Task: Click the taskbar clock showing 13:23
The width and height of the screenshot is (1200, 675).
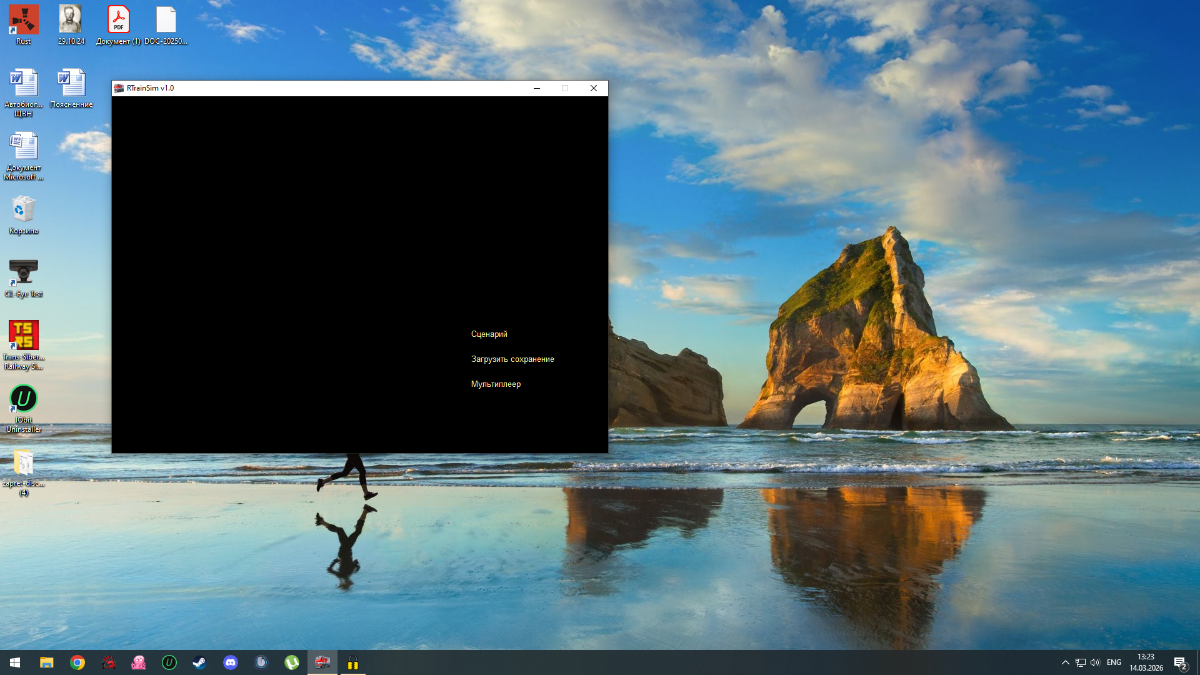Action: coord(1145,662)
